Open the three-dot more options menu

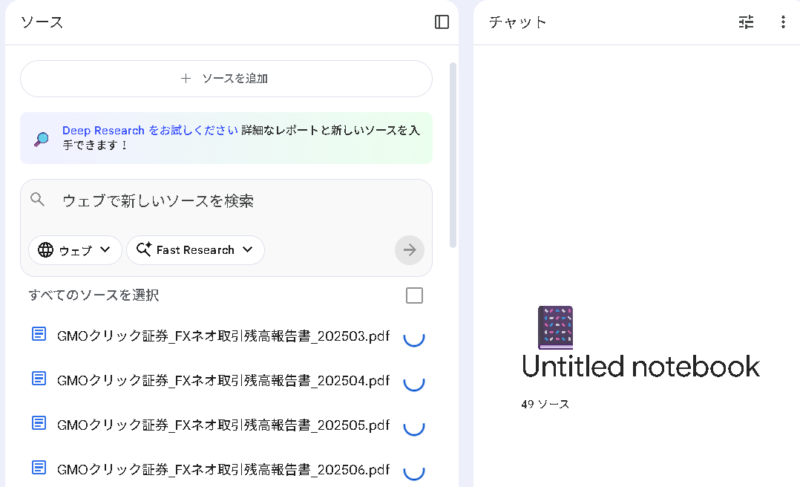click(783, 22)
